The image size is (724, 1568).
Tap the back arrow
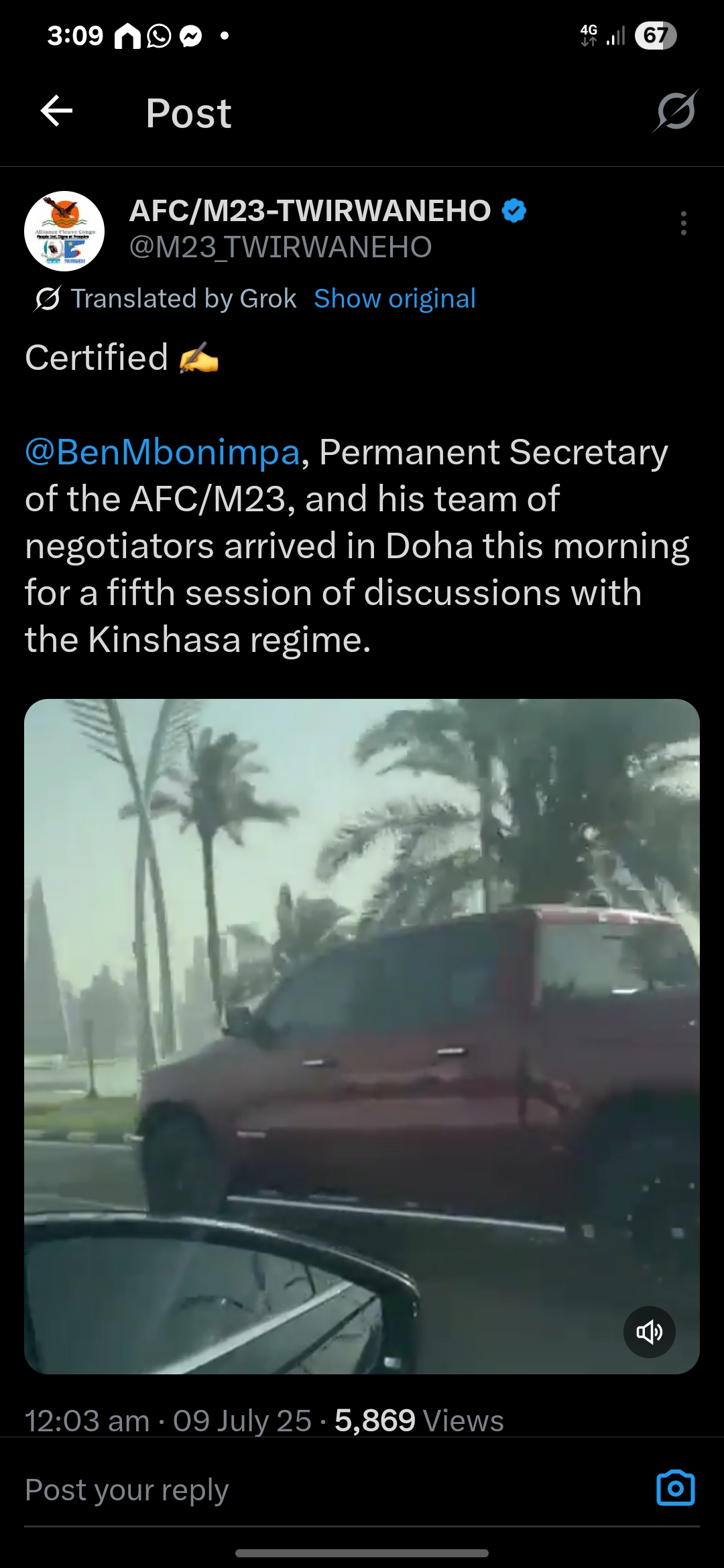(x=56, y=111)
